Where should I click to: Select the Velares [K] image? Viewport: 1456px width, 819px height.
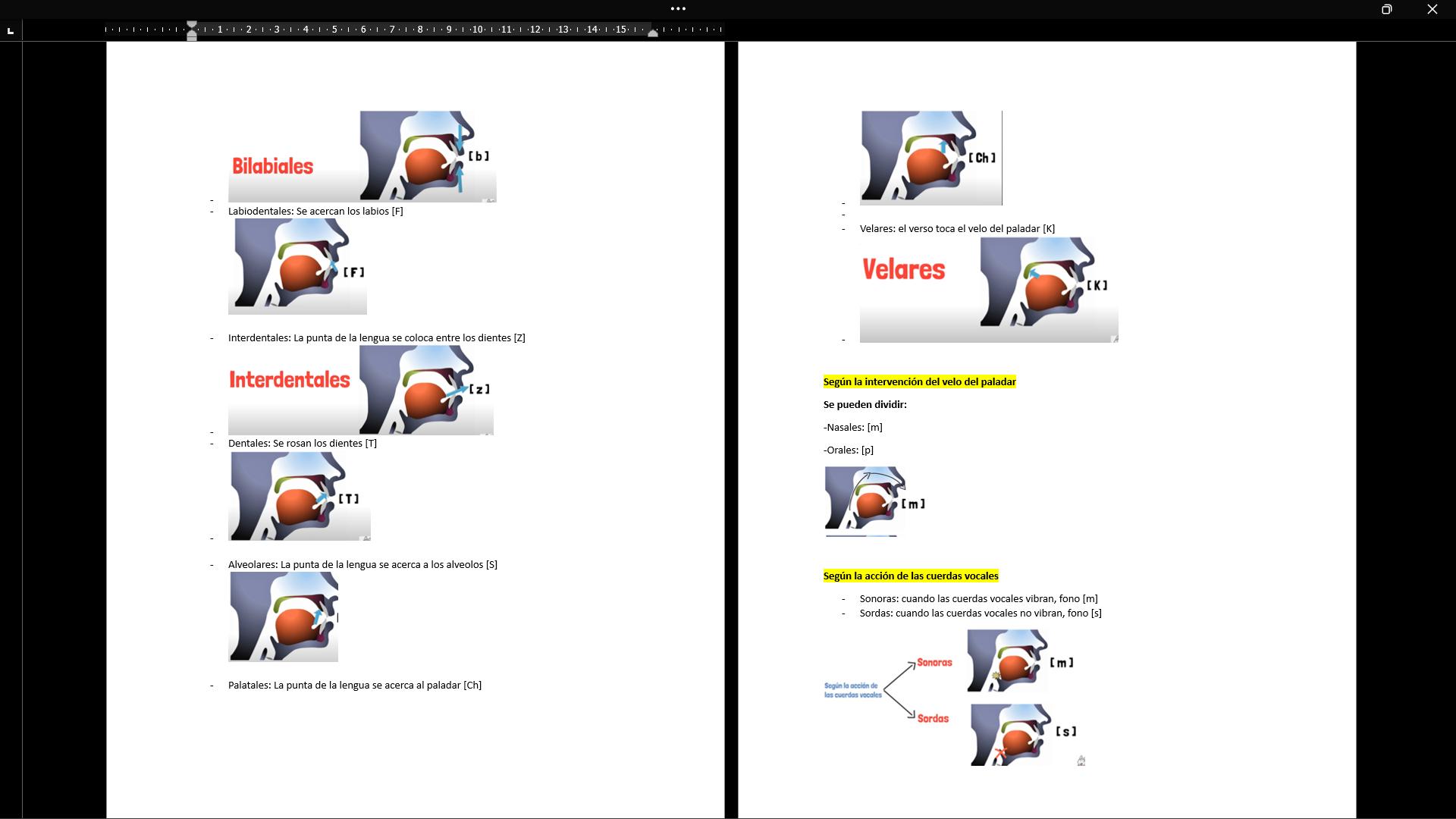tap(988, 290)
